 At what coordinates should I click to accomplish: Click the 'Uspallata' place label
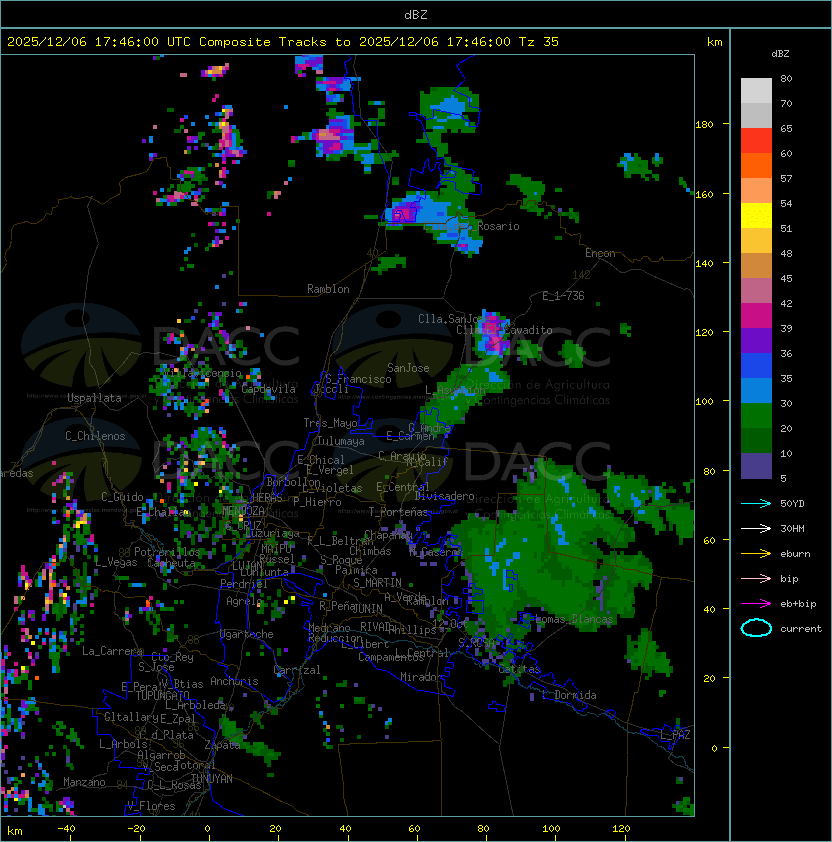(94, 398)
